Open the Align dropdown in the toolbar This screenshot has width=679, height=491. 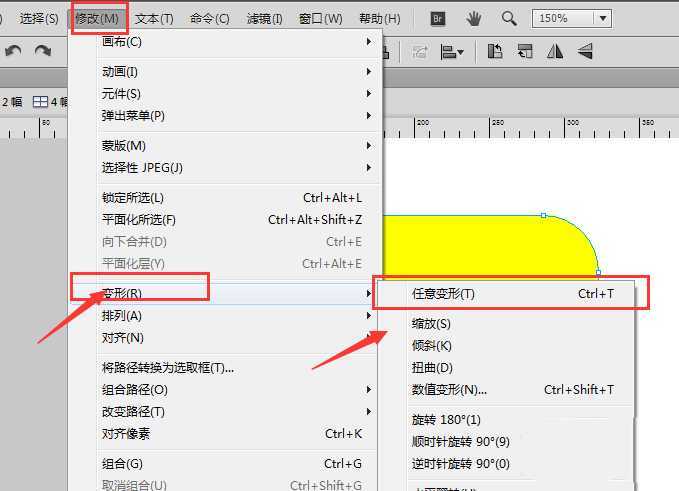pos(452,52)
